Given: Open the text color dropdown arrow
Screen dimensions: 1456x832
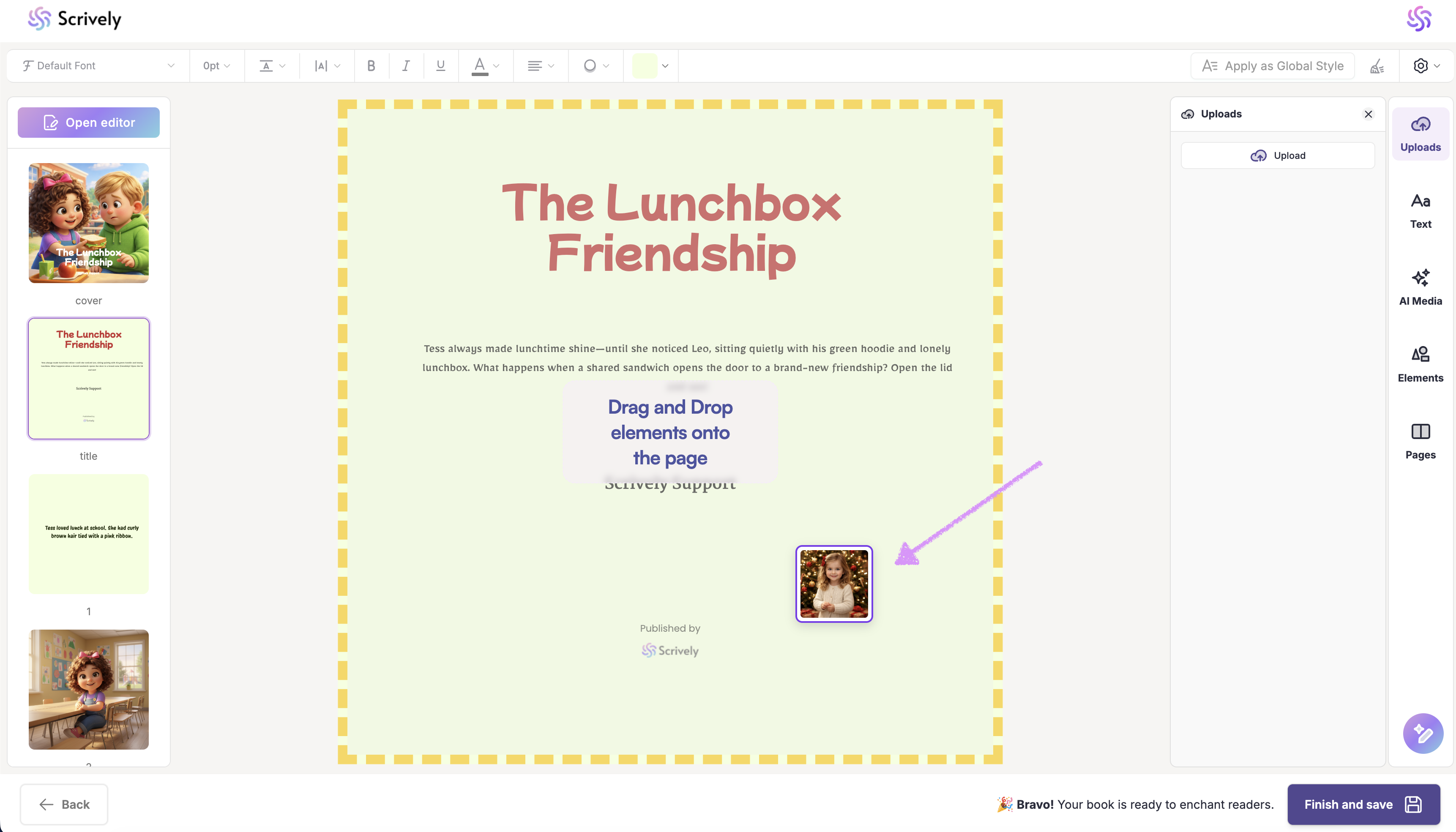Looking at the screenshot, I should [496, 66].
